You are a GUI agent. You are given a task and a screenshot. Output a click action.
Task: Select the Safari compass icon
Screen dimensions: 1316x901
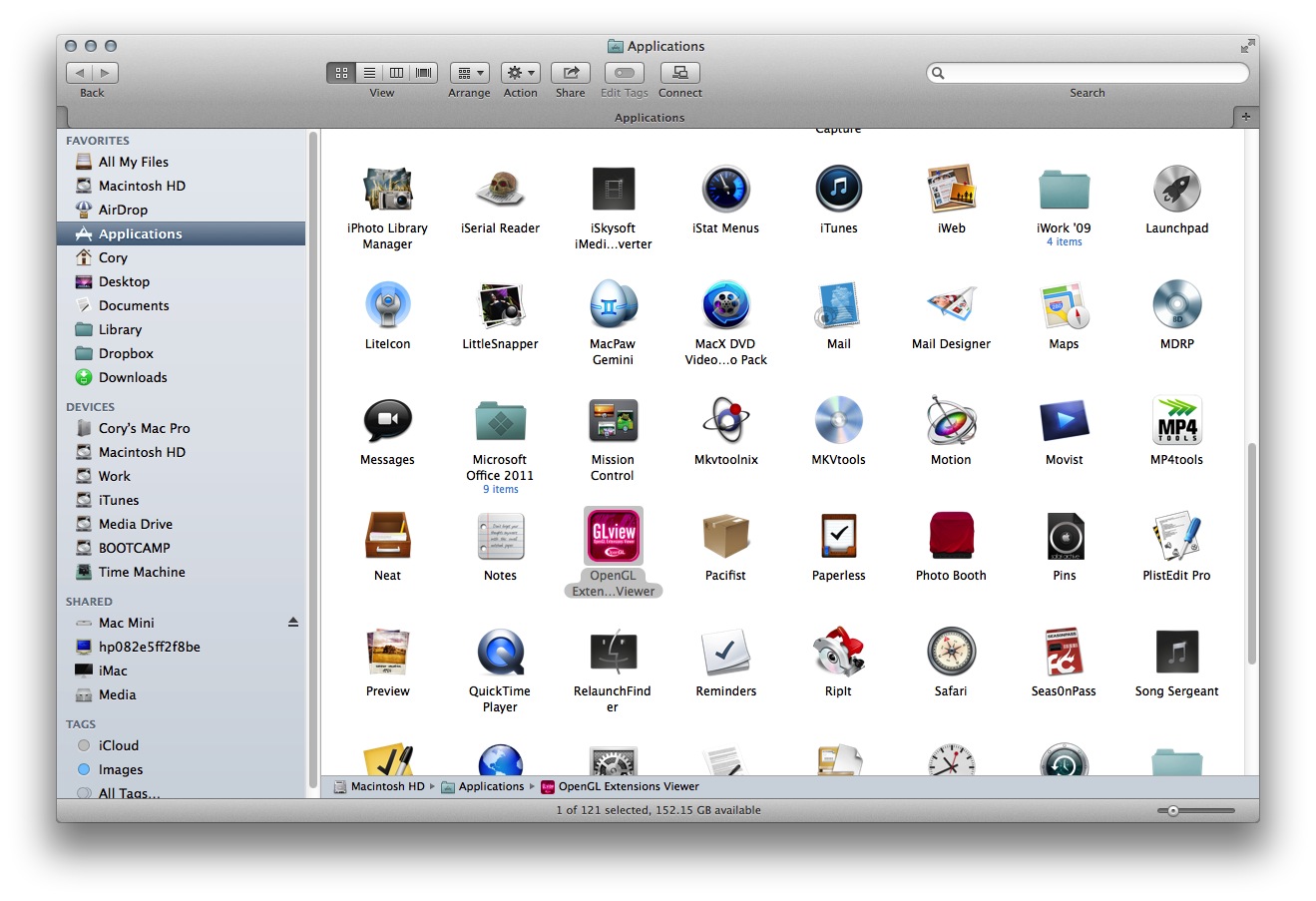pyautogui.click(x=951, y=652)
